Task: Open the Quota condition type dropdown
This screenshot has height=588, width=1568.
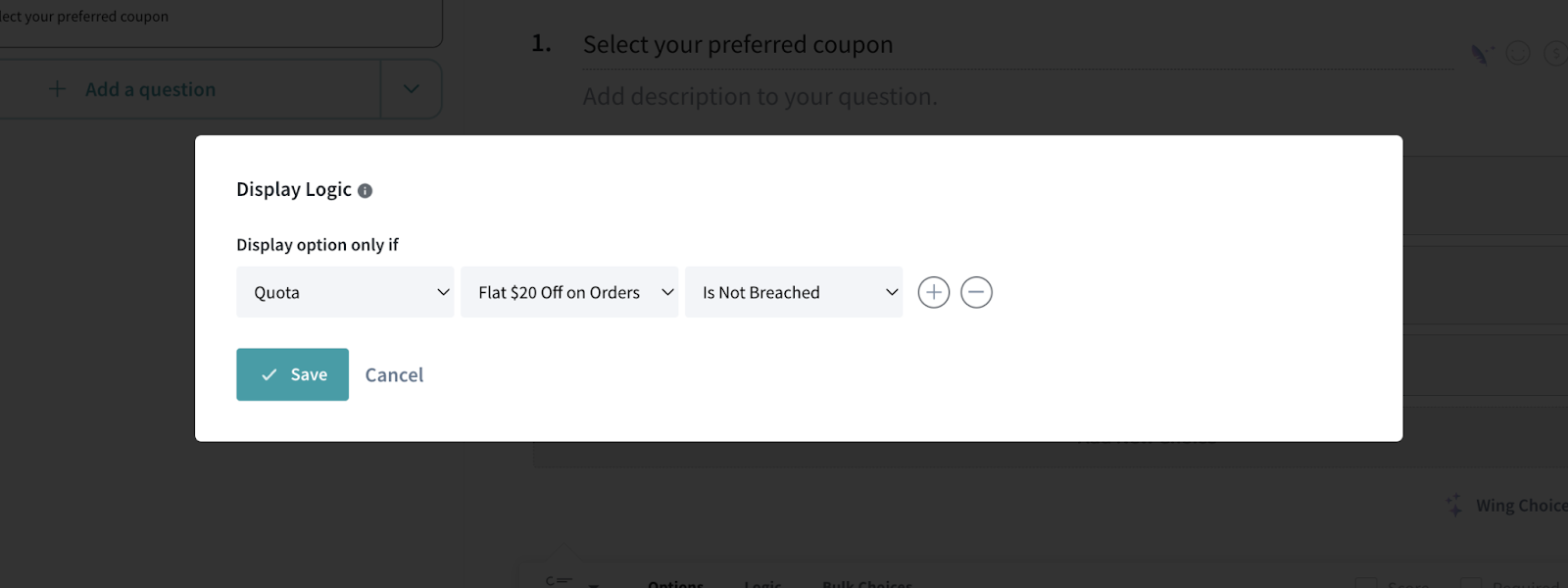Action: pos(345,292)
